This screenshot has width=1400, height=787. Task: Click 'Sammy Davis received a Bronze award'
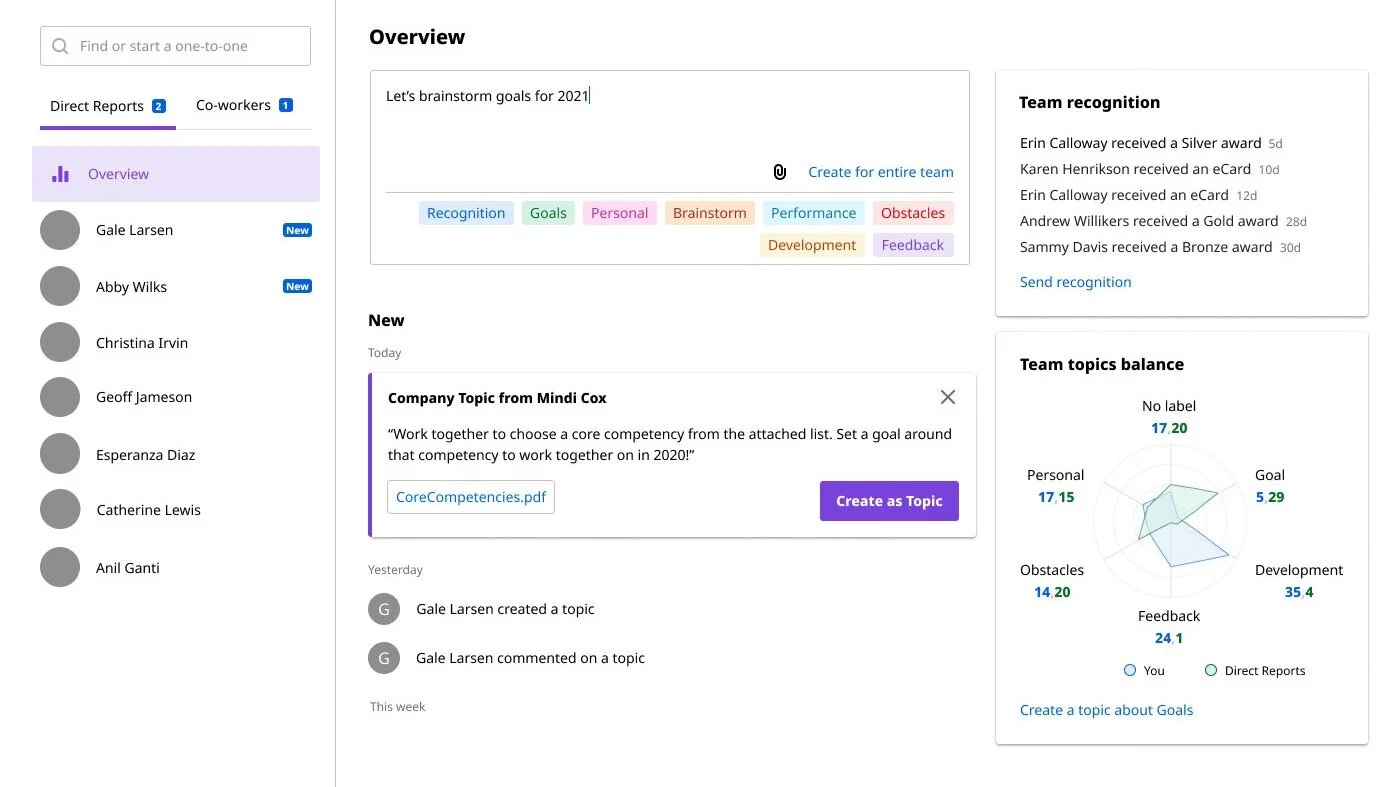(1146, 247)
